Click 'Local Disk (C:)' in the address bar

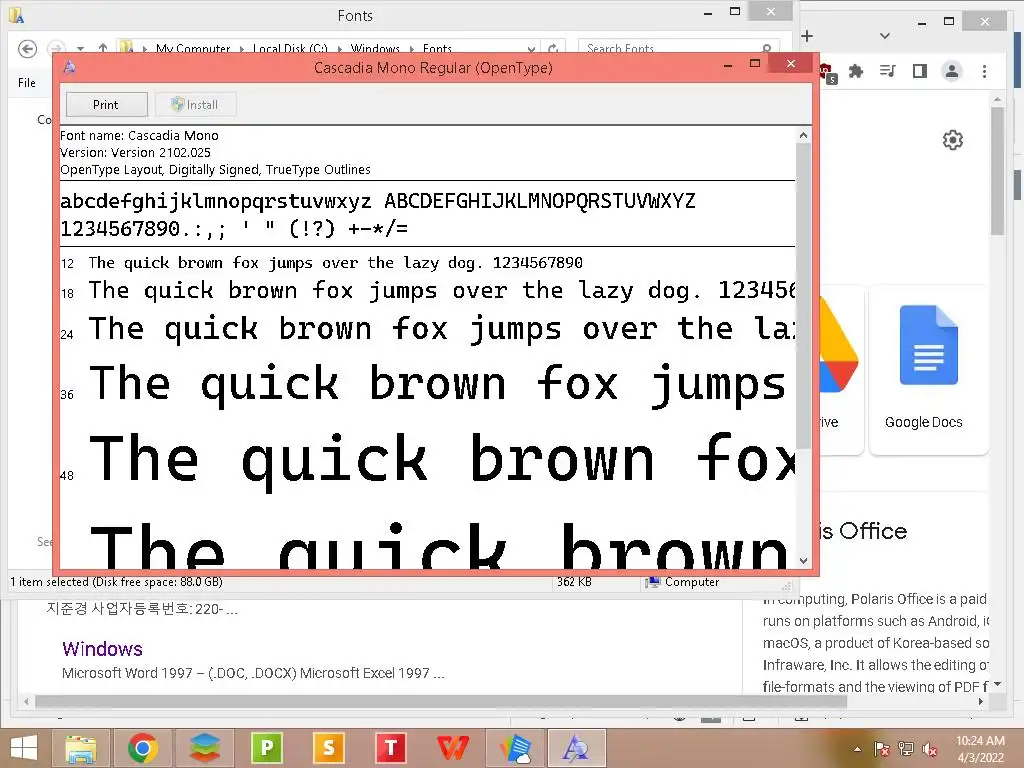tap(290, 49)
